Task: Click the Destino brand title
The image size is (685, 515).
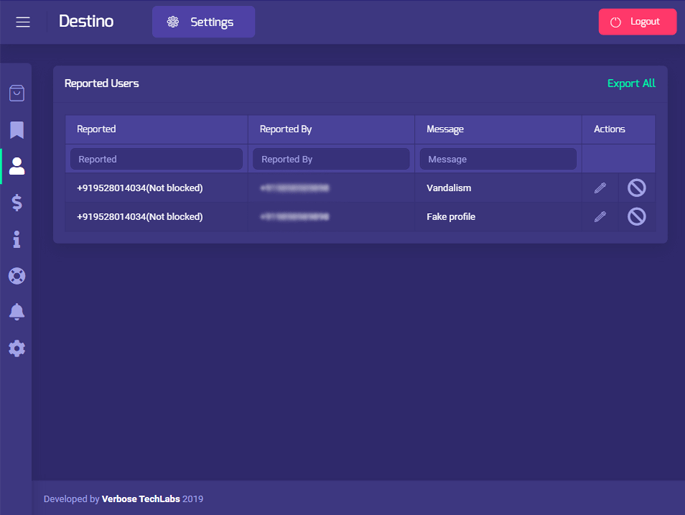Action: click(86, 21)
